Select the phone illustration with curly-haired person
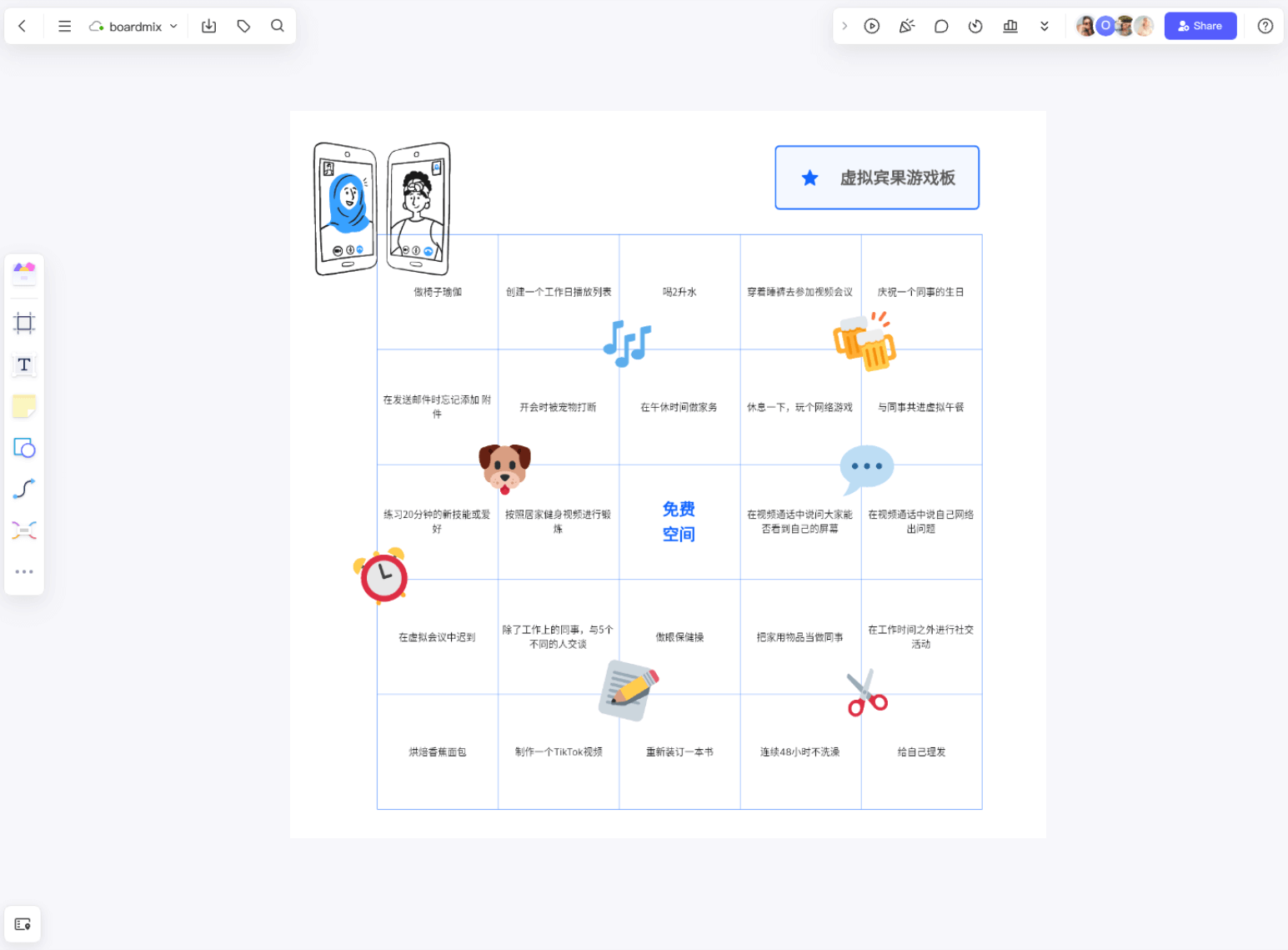The image size is (1288, 950). pyautogui.click(x=418, y=209)
